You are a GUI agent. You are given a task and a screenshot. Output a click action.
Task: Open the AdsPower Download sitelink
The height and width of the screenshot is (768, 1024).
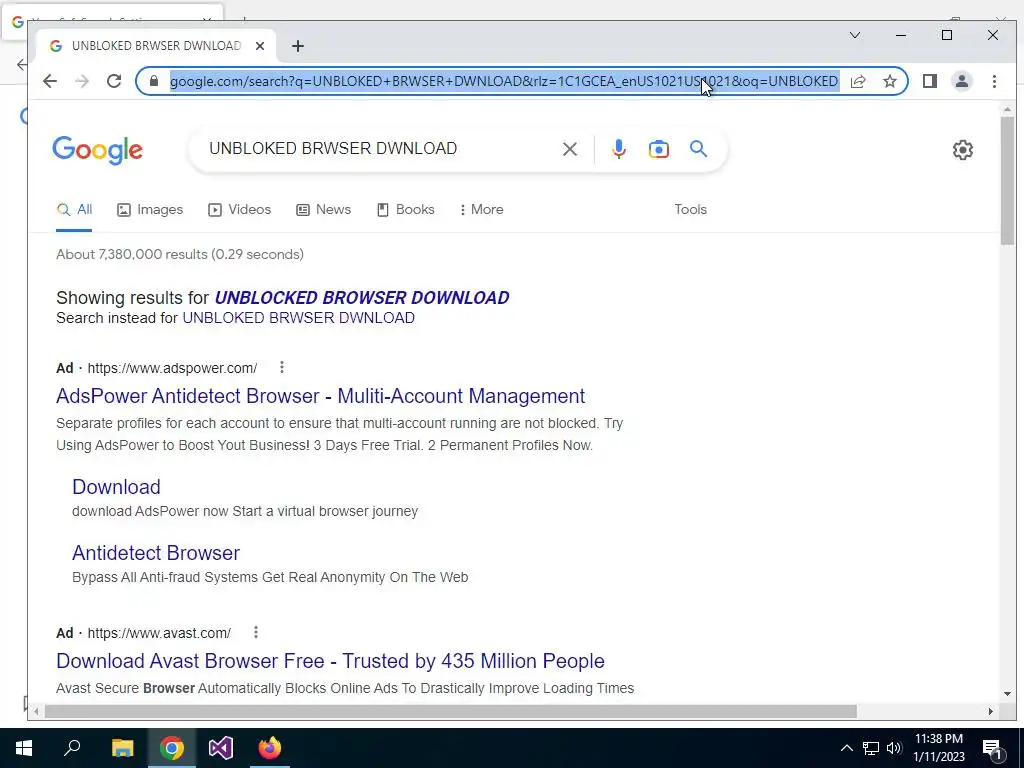click(116, 487)
